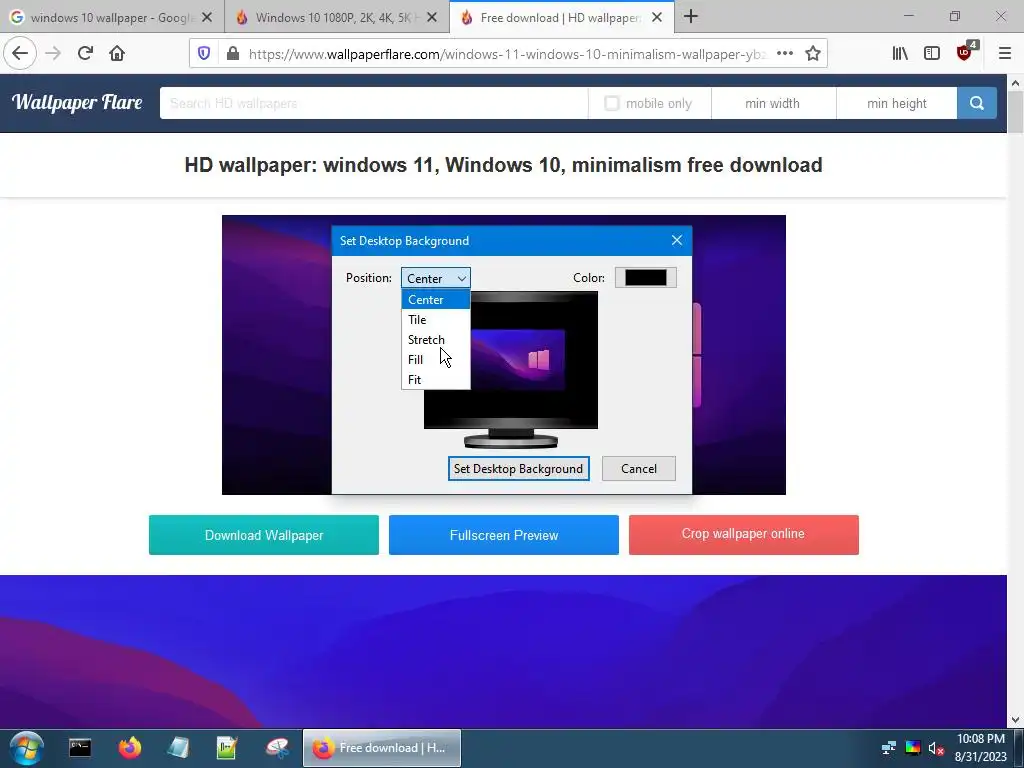The image size is (1024, 768).
Task: Open the notepad-like taskbar icon
Action: pyautogui.click(x=178, y=748)
